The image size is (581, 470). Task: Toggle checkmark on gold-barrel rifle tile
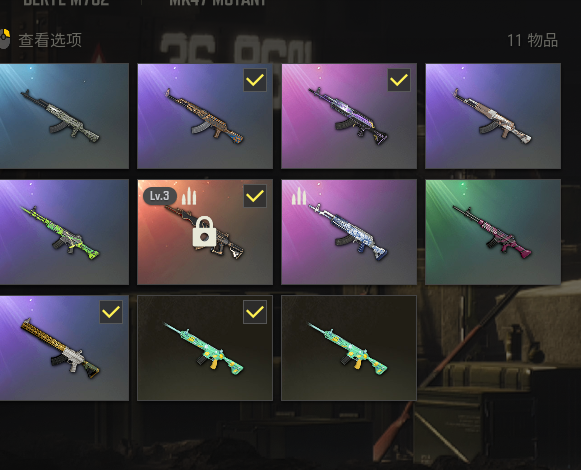coord(111,312)
